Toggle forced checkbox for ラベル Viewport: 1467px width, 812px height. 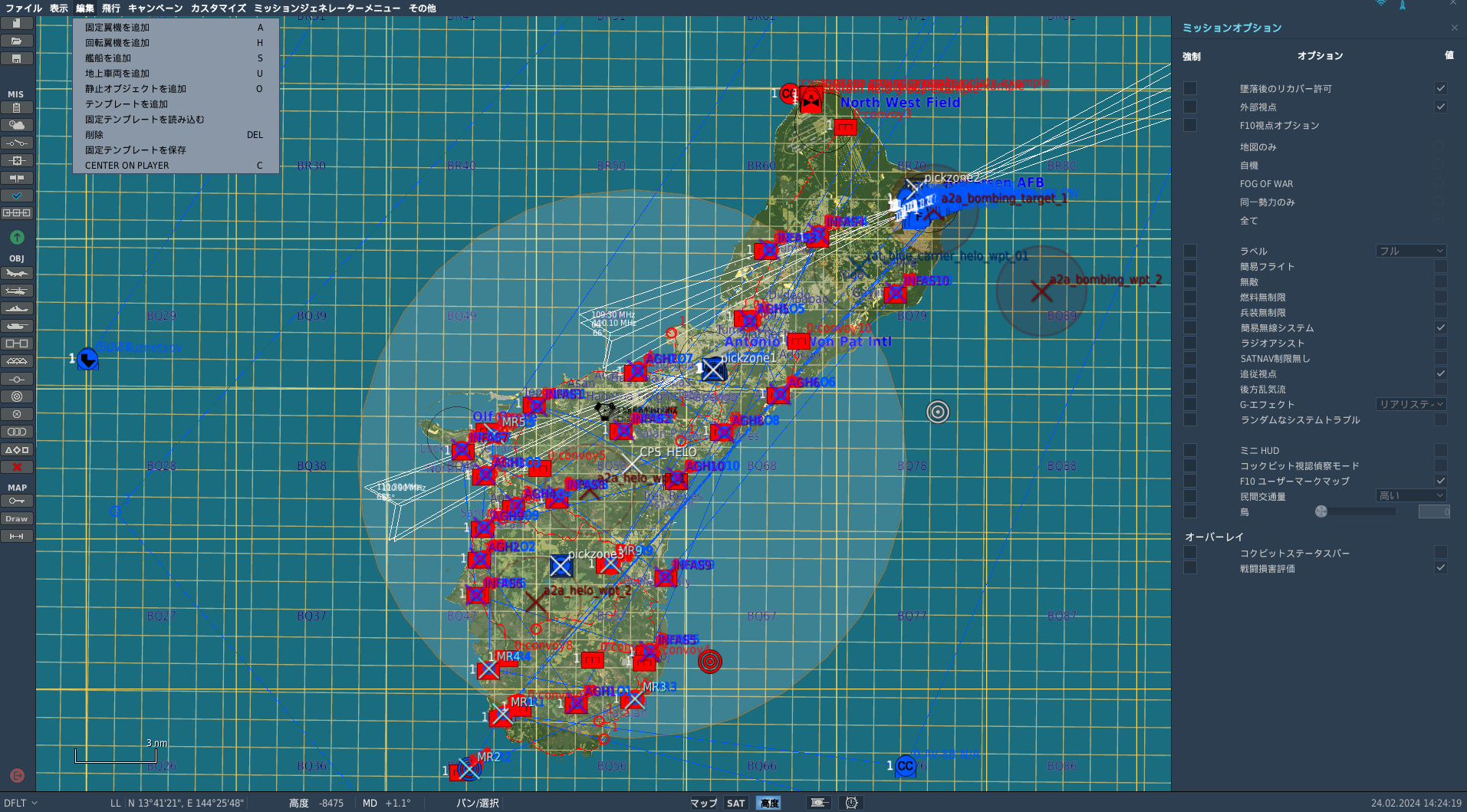pyautogui.click(x=1190, y=251)
